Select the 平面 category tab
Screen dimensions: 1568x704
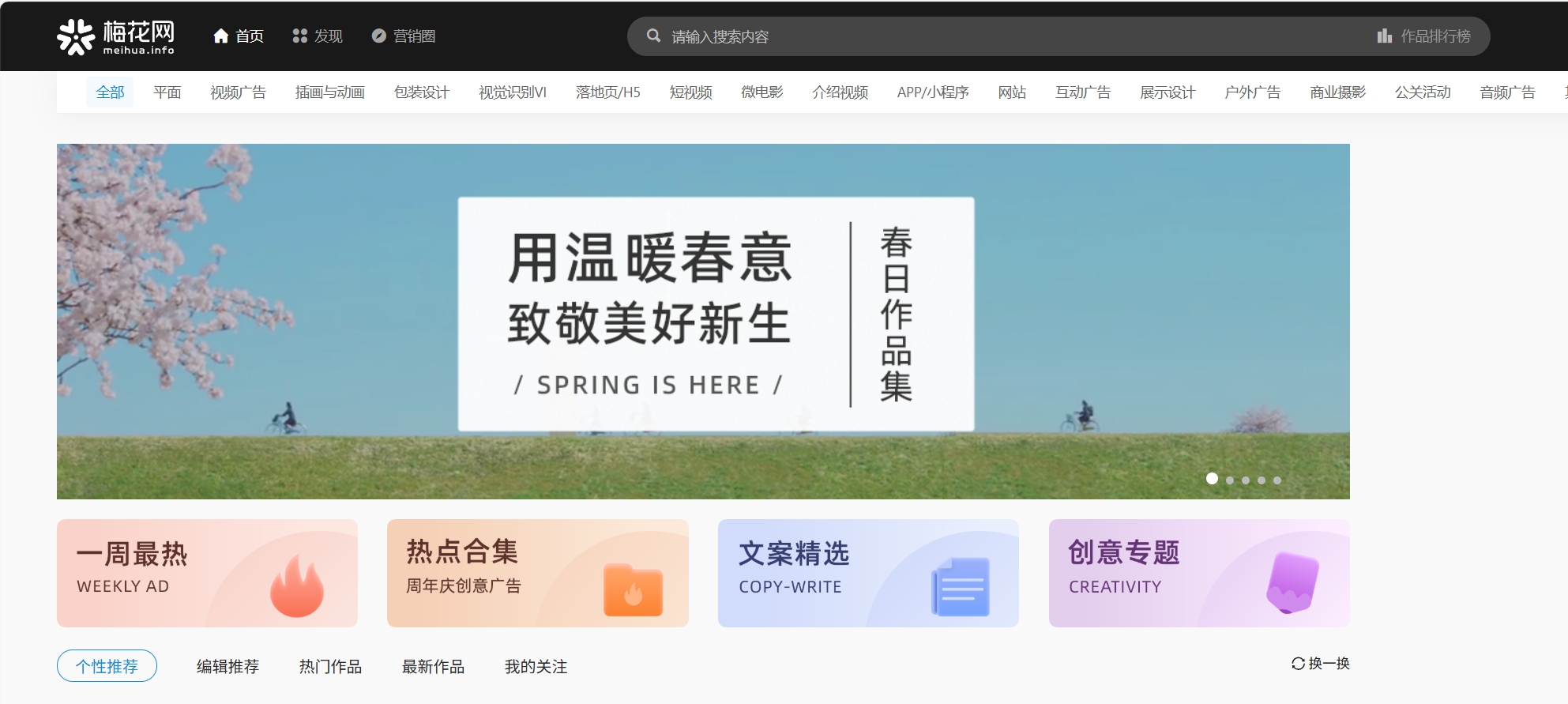coord(167,92)
